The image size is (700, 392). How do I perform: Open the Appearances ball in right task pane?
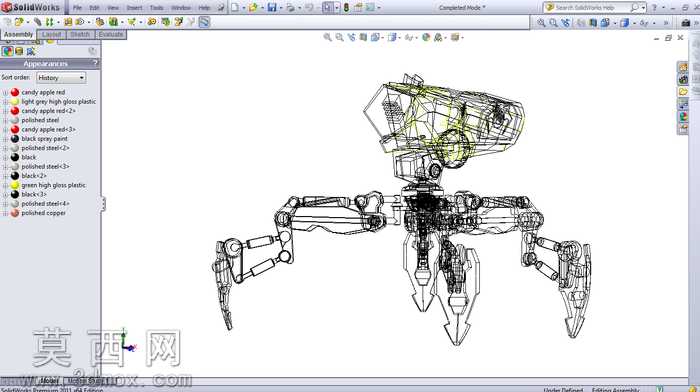tap(683, 117)
